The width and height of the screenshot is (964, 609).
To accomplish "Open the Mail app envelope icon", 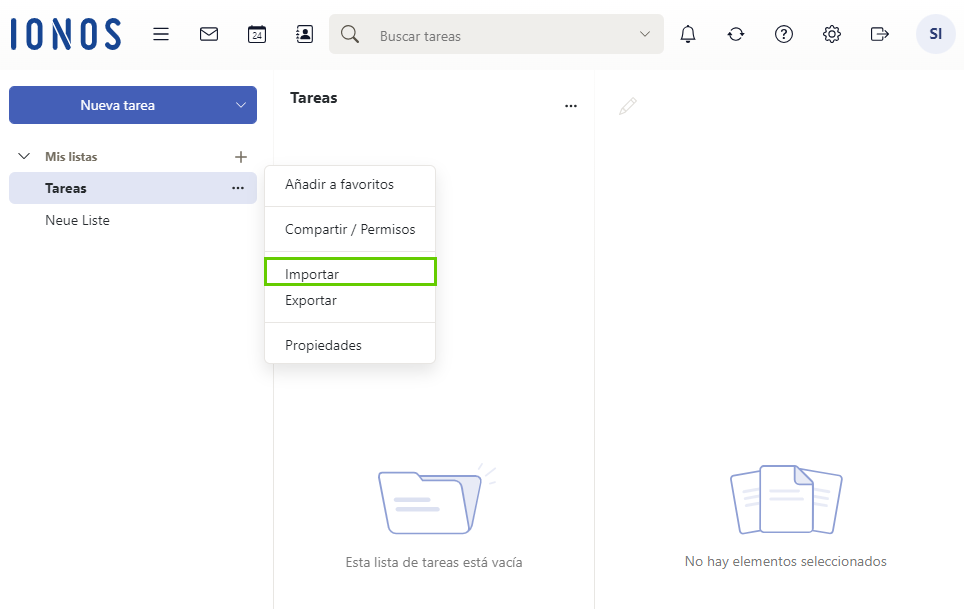I will point(209,34).
